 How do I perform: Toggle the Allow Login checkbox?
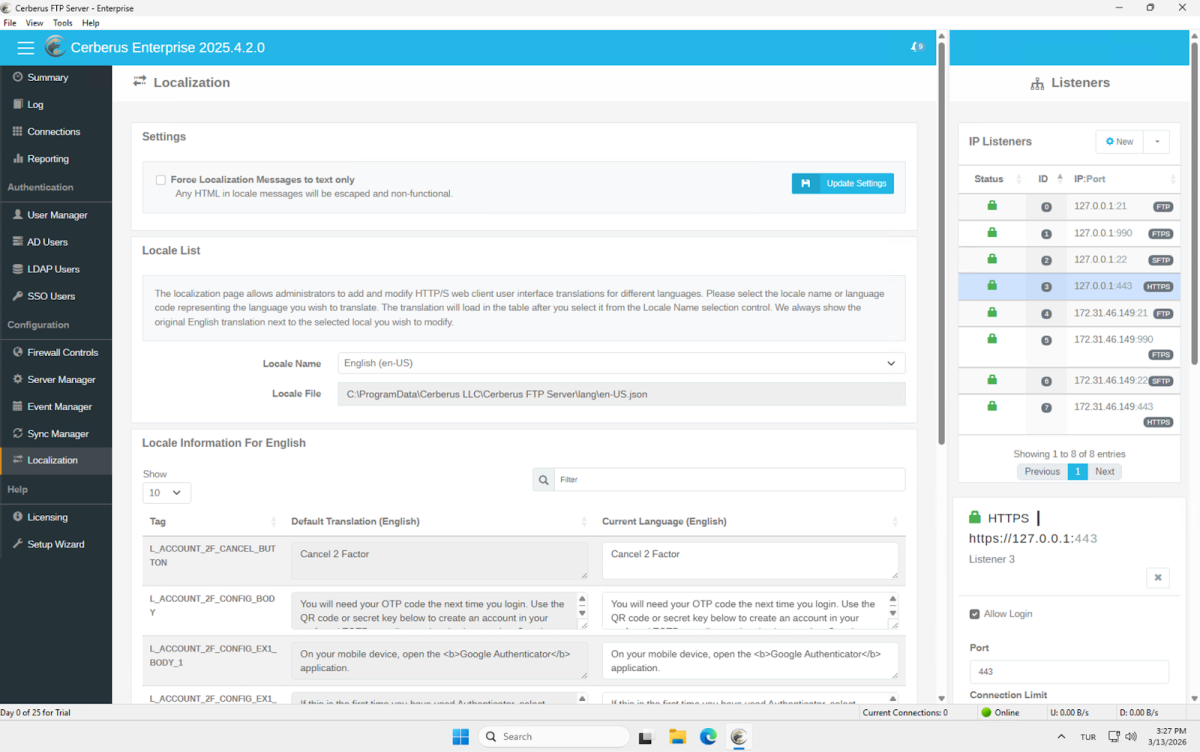point(975,614)
